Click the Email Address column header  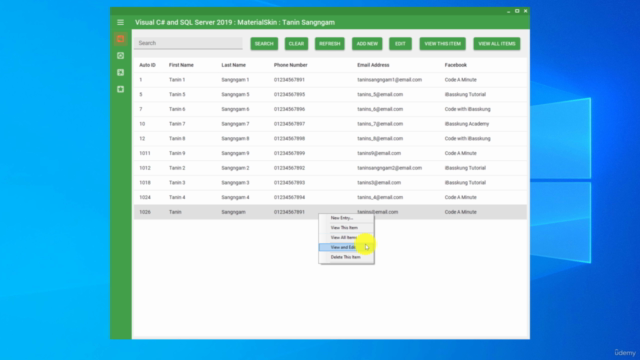pos(373,65)
